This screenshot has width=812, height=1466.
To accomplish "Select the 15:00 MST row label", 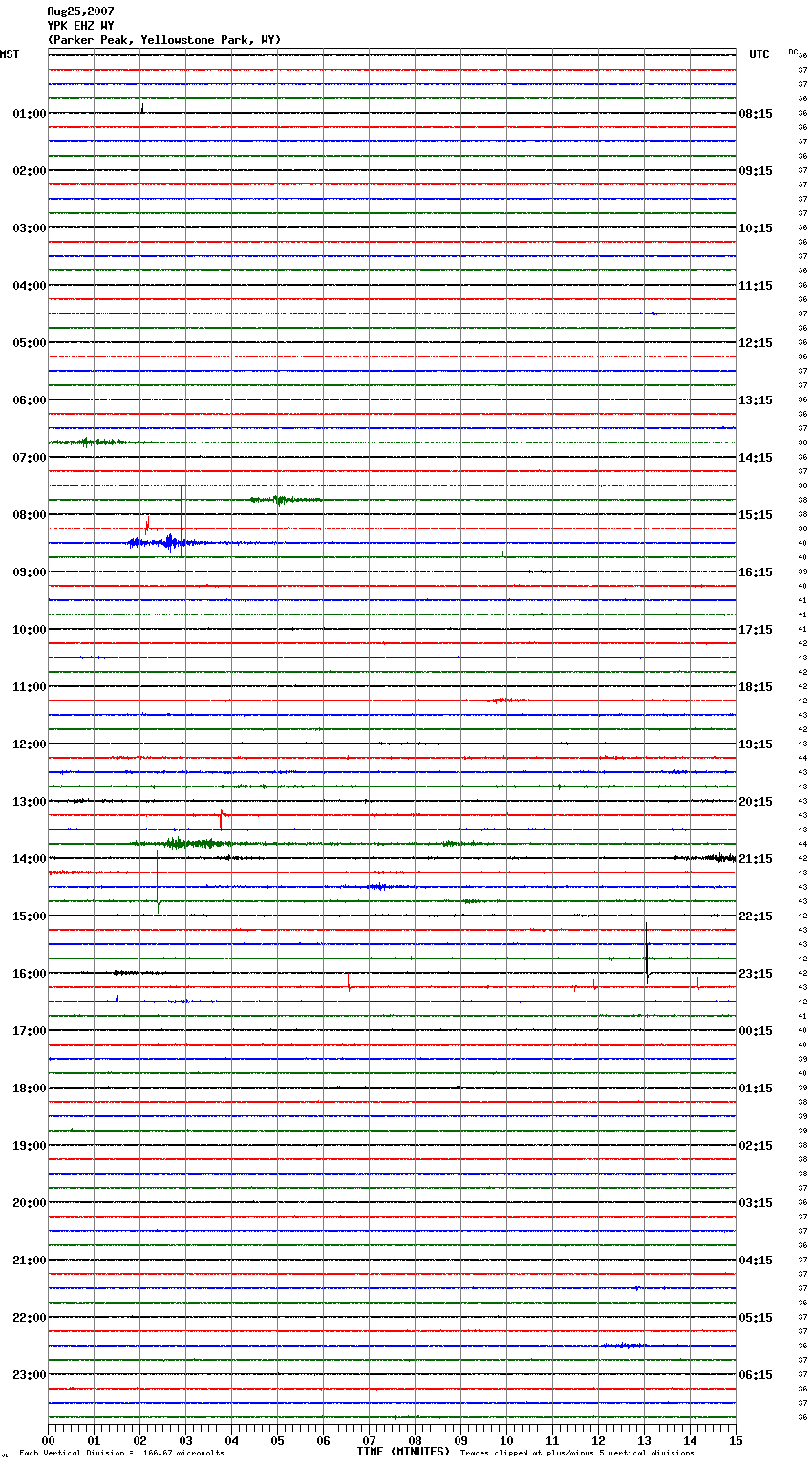I will [30, 916].
